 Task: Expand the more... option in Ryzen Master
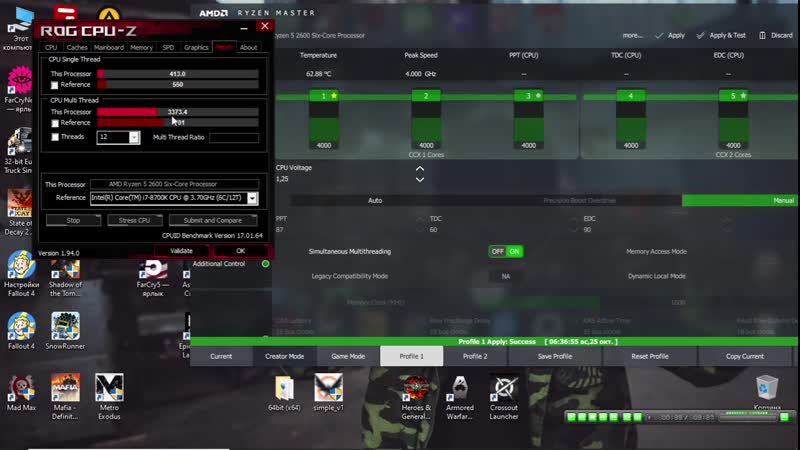632,35
